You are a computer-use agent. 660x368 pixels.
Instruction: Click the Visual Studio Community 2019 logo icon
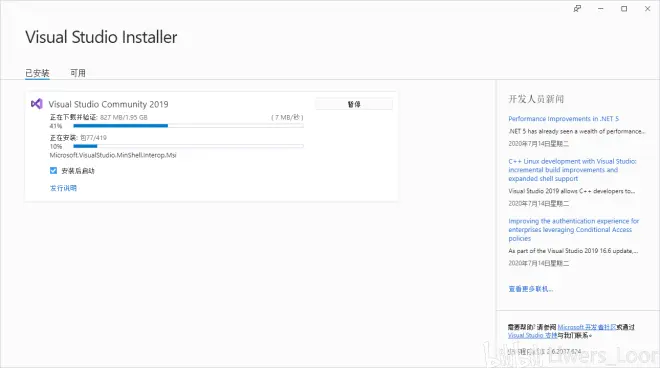pyautogui.click(x=37, y=104)
